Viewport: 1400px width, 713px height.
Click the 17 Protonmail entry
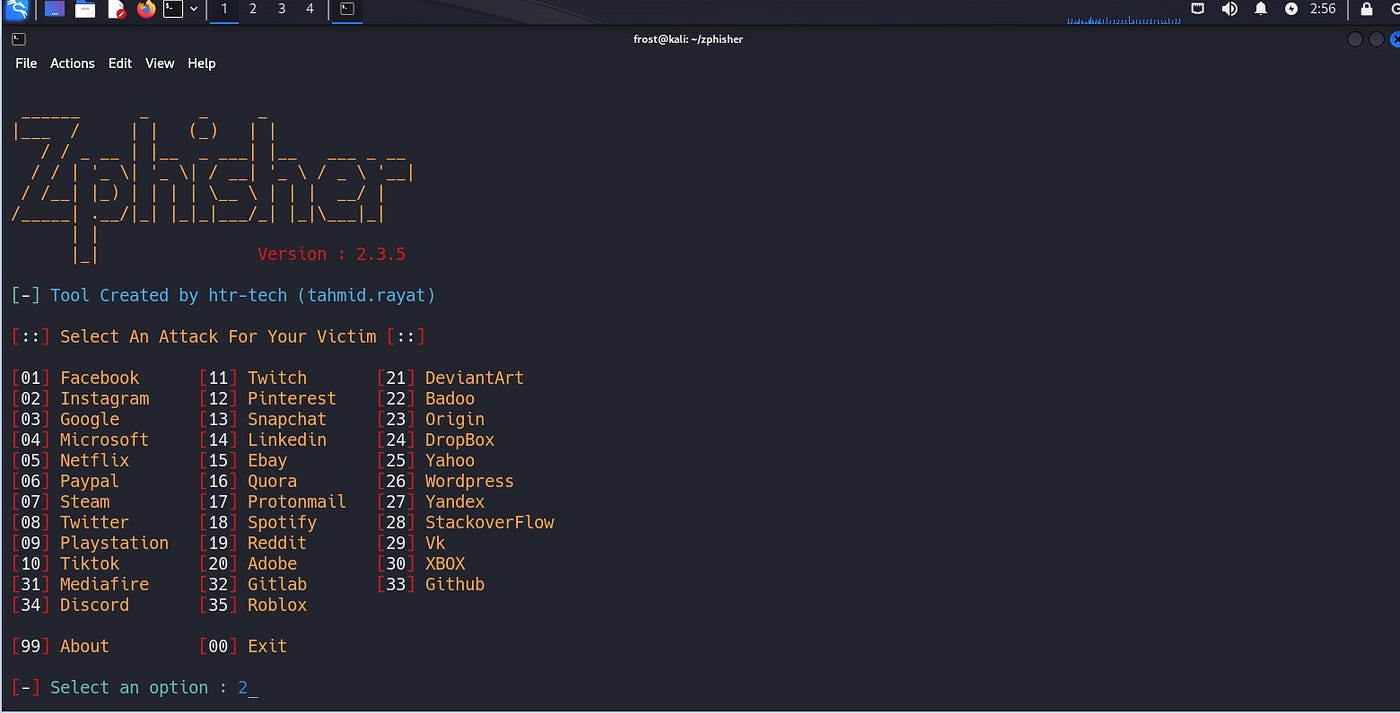click(273, 502)
